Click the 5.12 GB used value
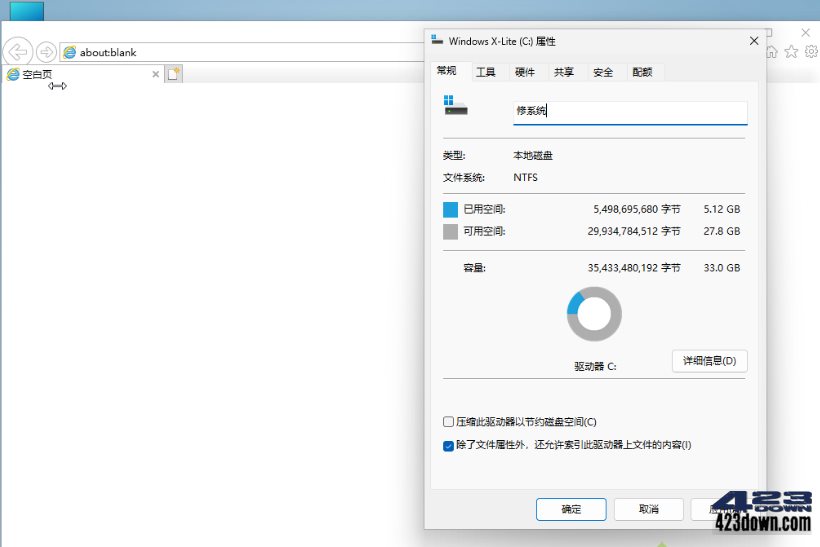 pos(722,209)
